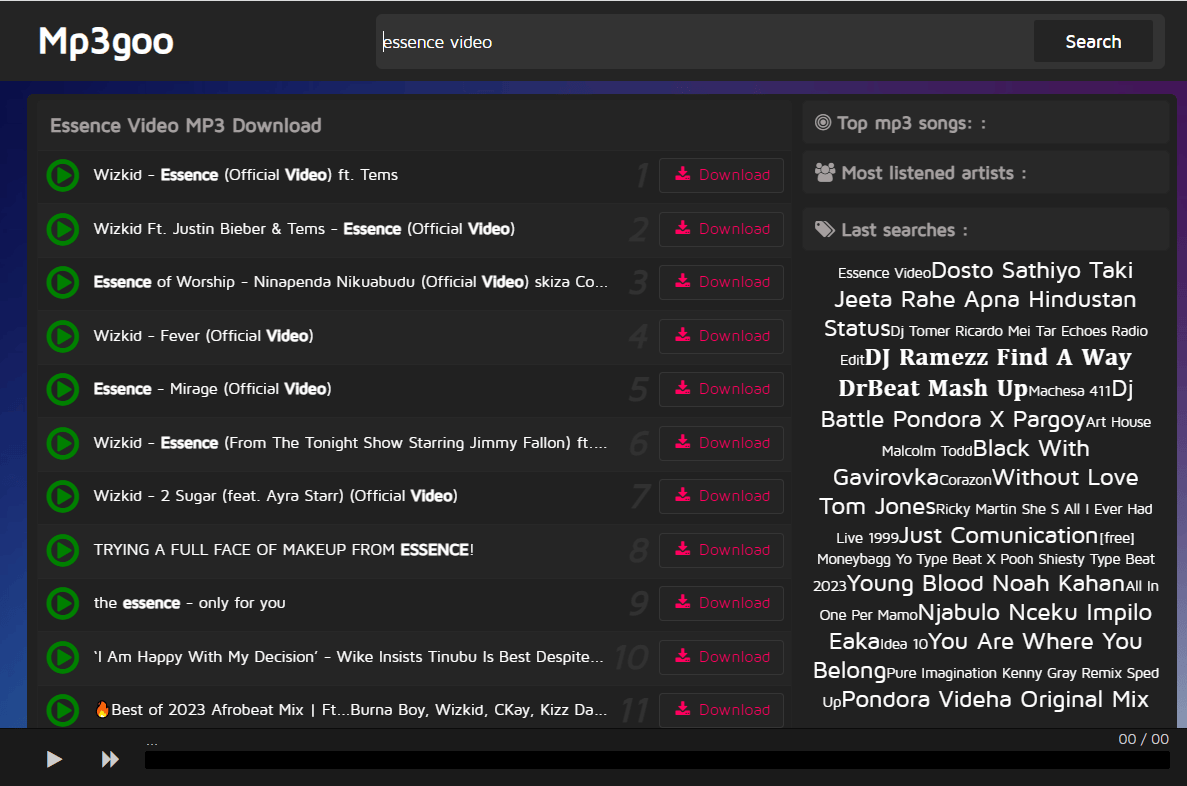Open Idea 10 search tag
1187x786 pixels.
904,644
